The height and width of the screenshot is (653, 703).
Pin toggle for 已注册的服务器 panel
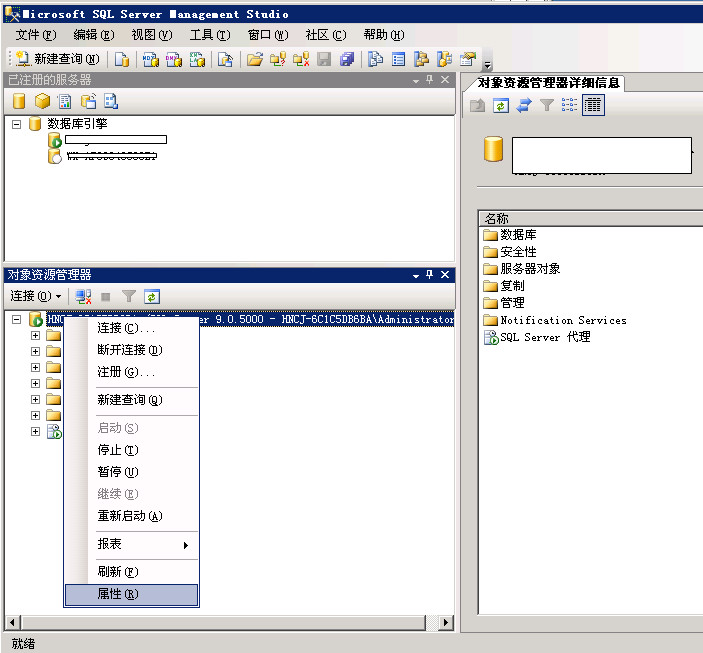point(430,80)
